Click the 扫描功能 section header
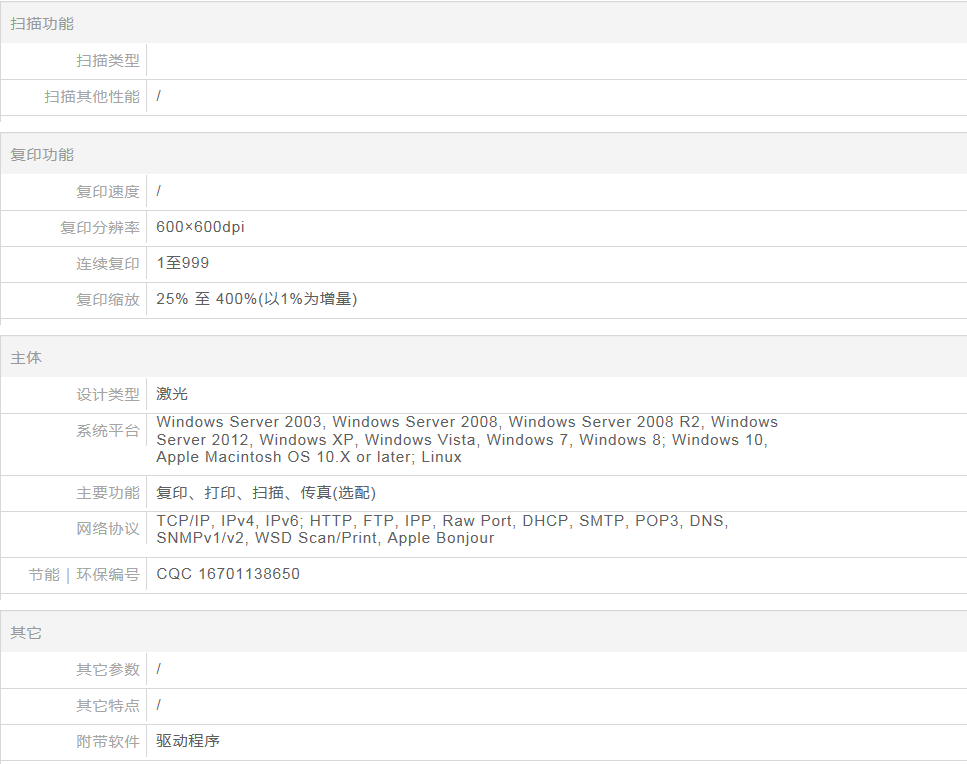Viewport: 967px width, 764px height. pos(42,23)
